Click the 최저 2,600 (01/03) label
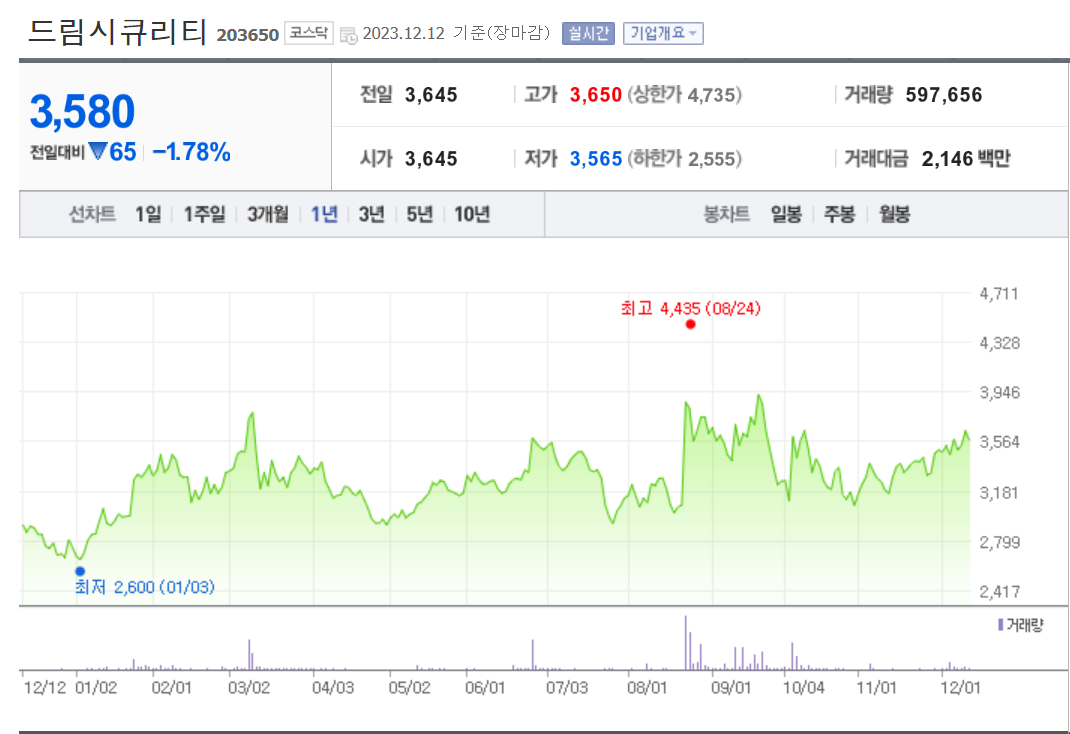Viewport: 1070px width, 734px height. 145,587
